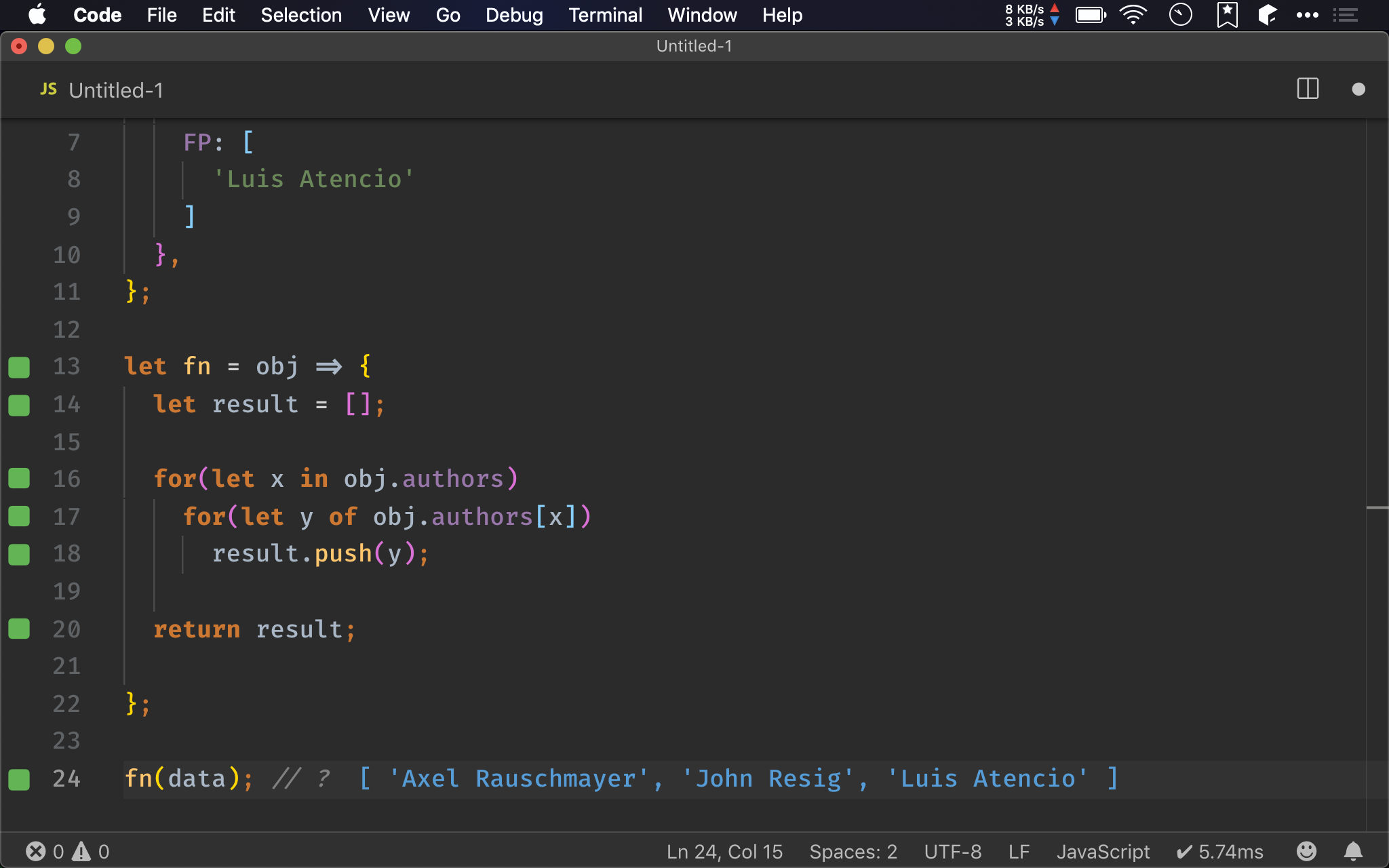
Task: Click line number 12 in the gutter
Action: (66, 330)
